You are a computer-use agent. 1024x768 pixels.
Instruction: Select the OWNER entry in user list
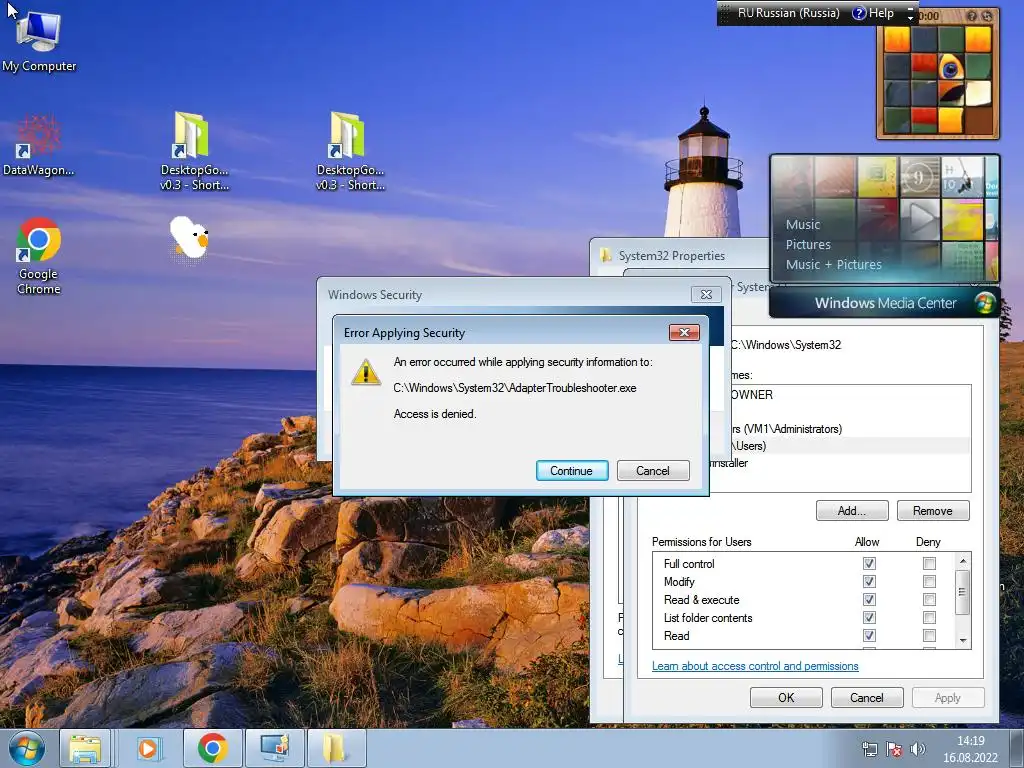pyautogui.click(x=849, y=394)
